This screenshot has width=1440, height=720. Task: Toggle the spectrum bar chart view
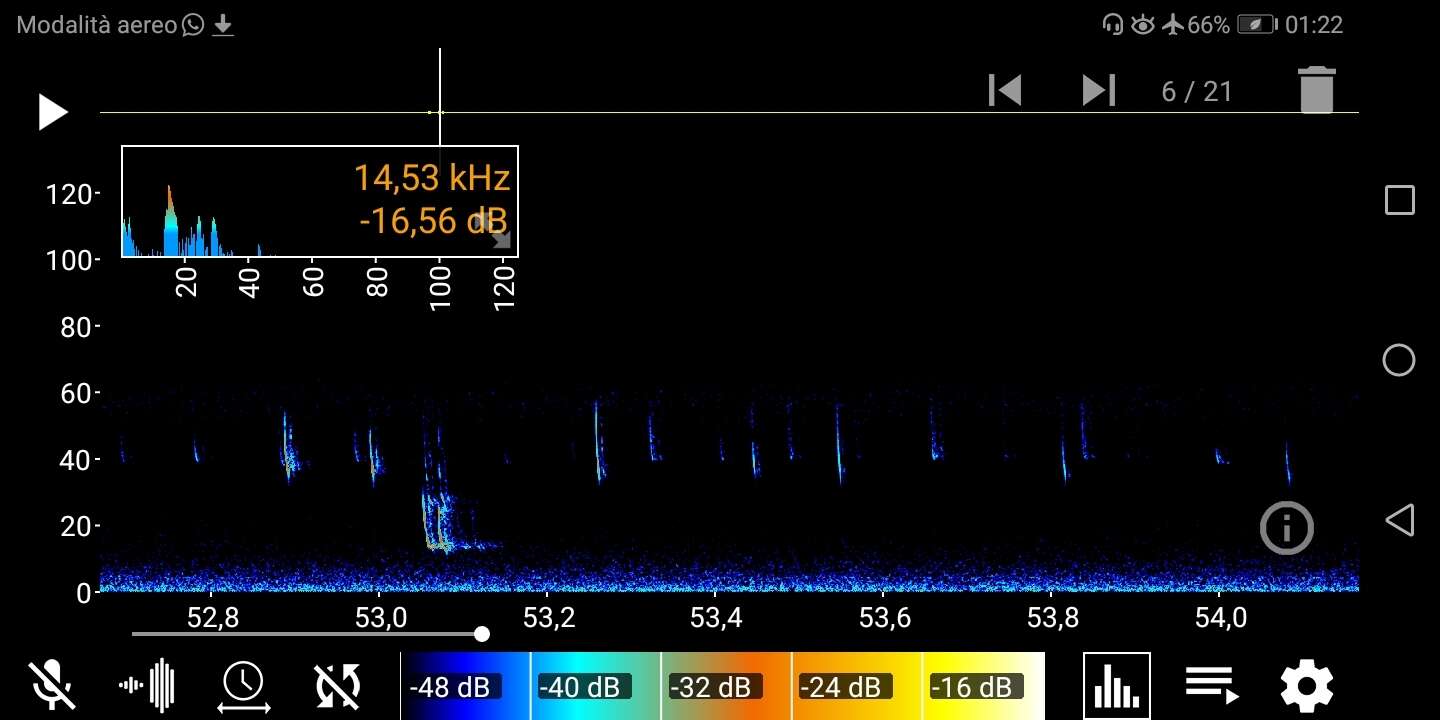pos(1117,686)
